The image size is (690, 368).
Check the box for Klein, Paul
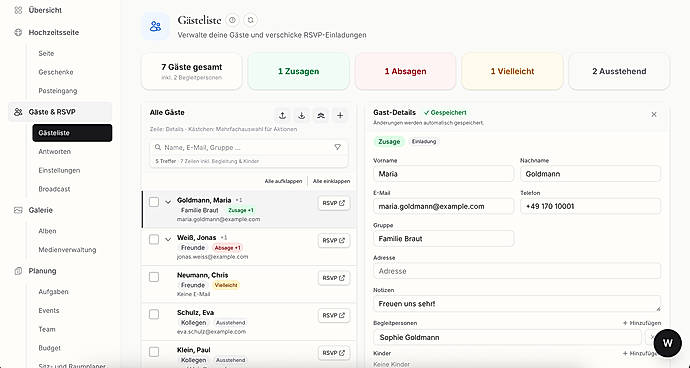[154, 352]
